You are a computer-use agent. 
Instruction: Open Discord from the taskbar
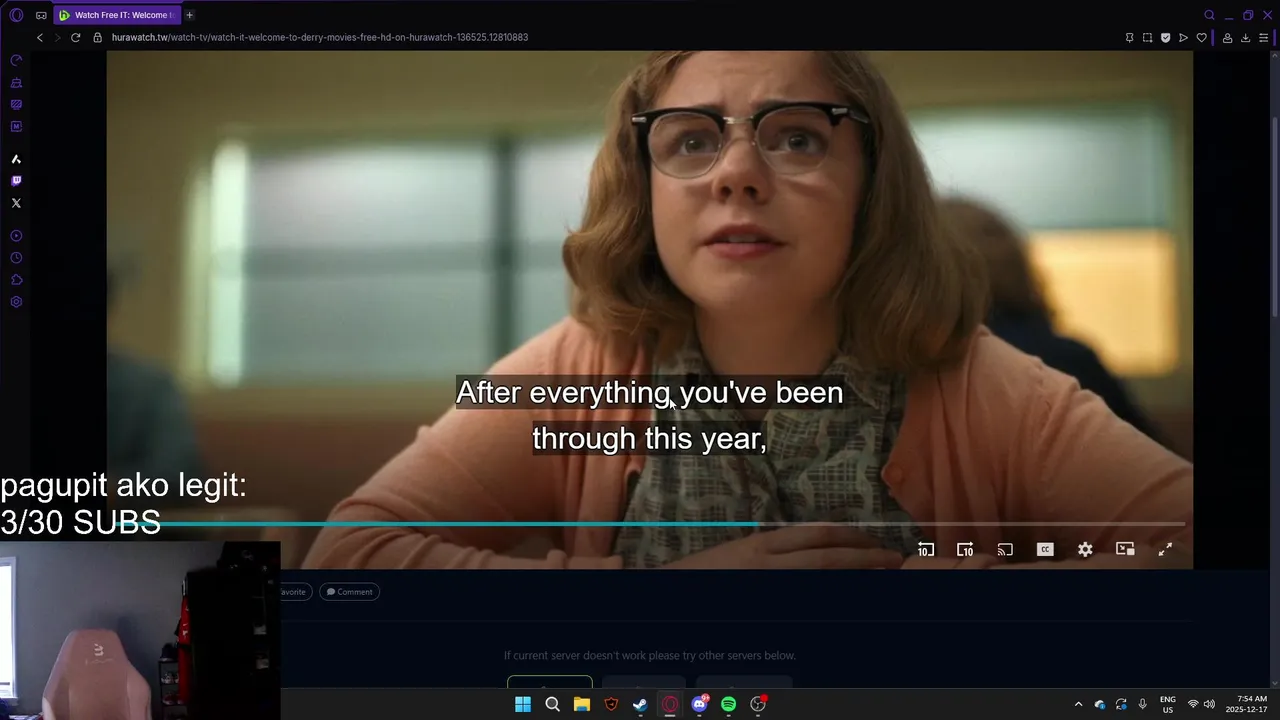699,704
